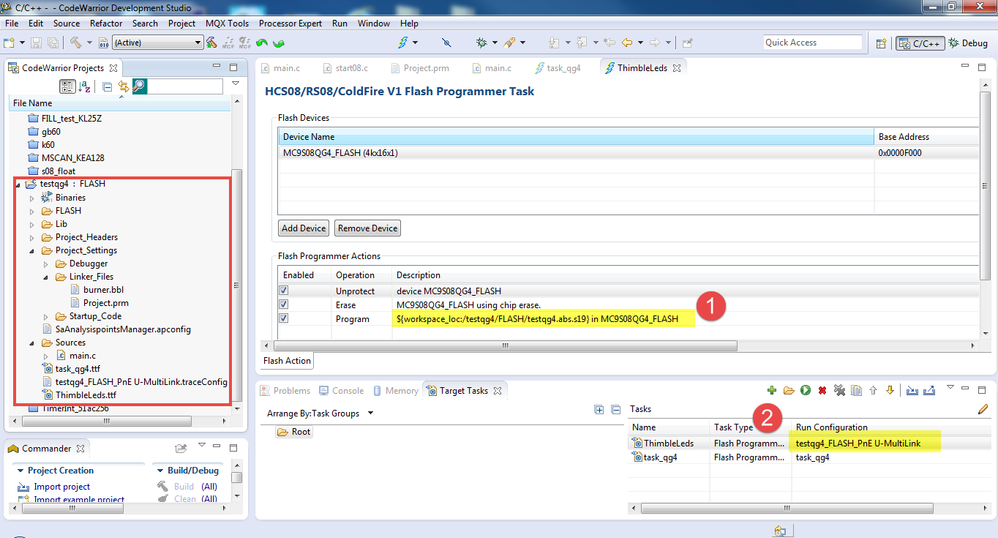998x538 pixels.
Task: Expand the Binaries folder
Action: (x=32, y=198)
